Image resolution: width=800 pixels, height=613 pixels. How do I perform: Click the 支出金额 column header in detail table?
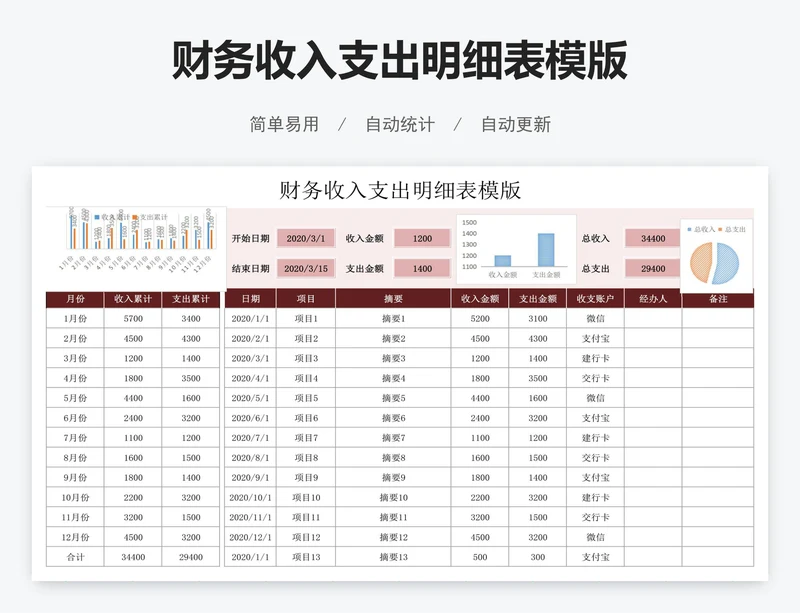pyautogui.click(x=538, y=299)
